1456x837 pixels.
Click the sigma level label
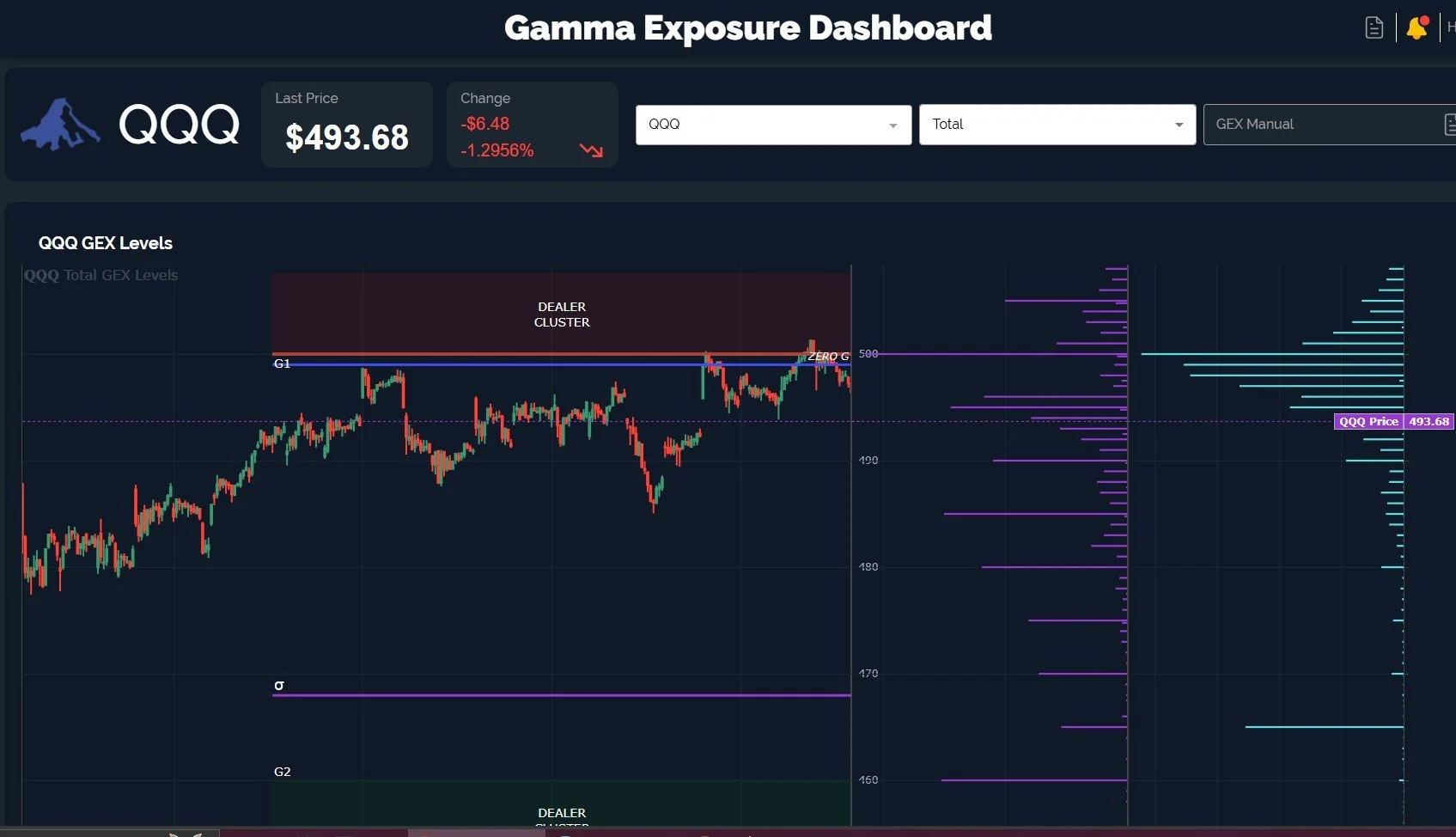click(279, 685)
